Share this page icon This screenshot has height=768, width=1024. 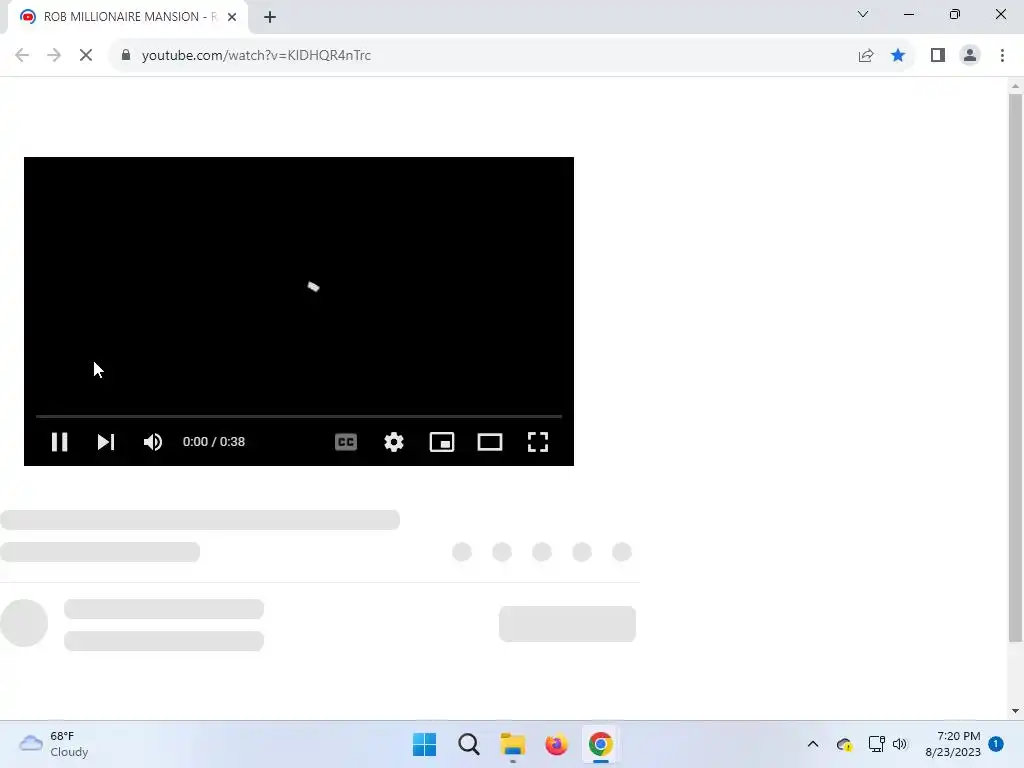pyautogui.click(x=866, y=55)
